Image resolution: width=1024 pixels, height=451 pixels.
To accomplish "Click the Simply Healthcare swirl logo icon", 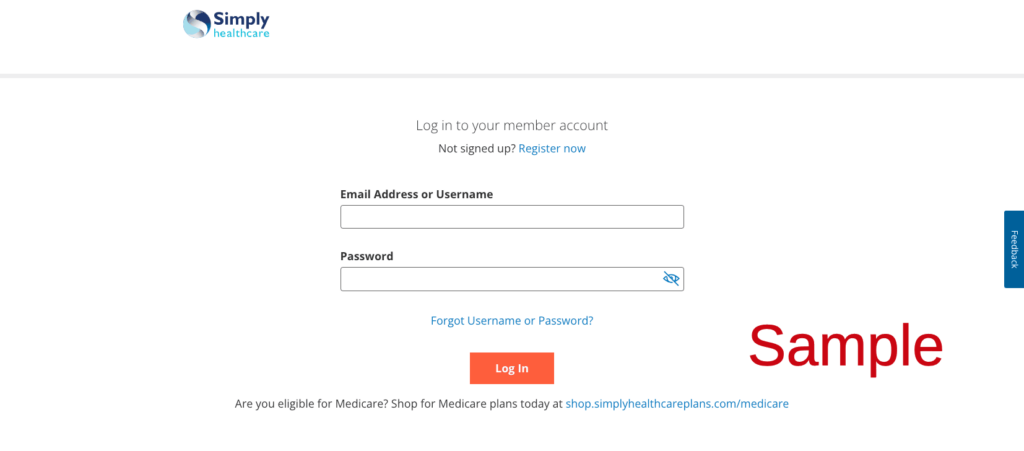I will [x=197, y=24].
